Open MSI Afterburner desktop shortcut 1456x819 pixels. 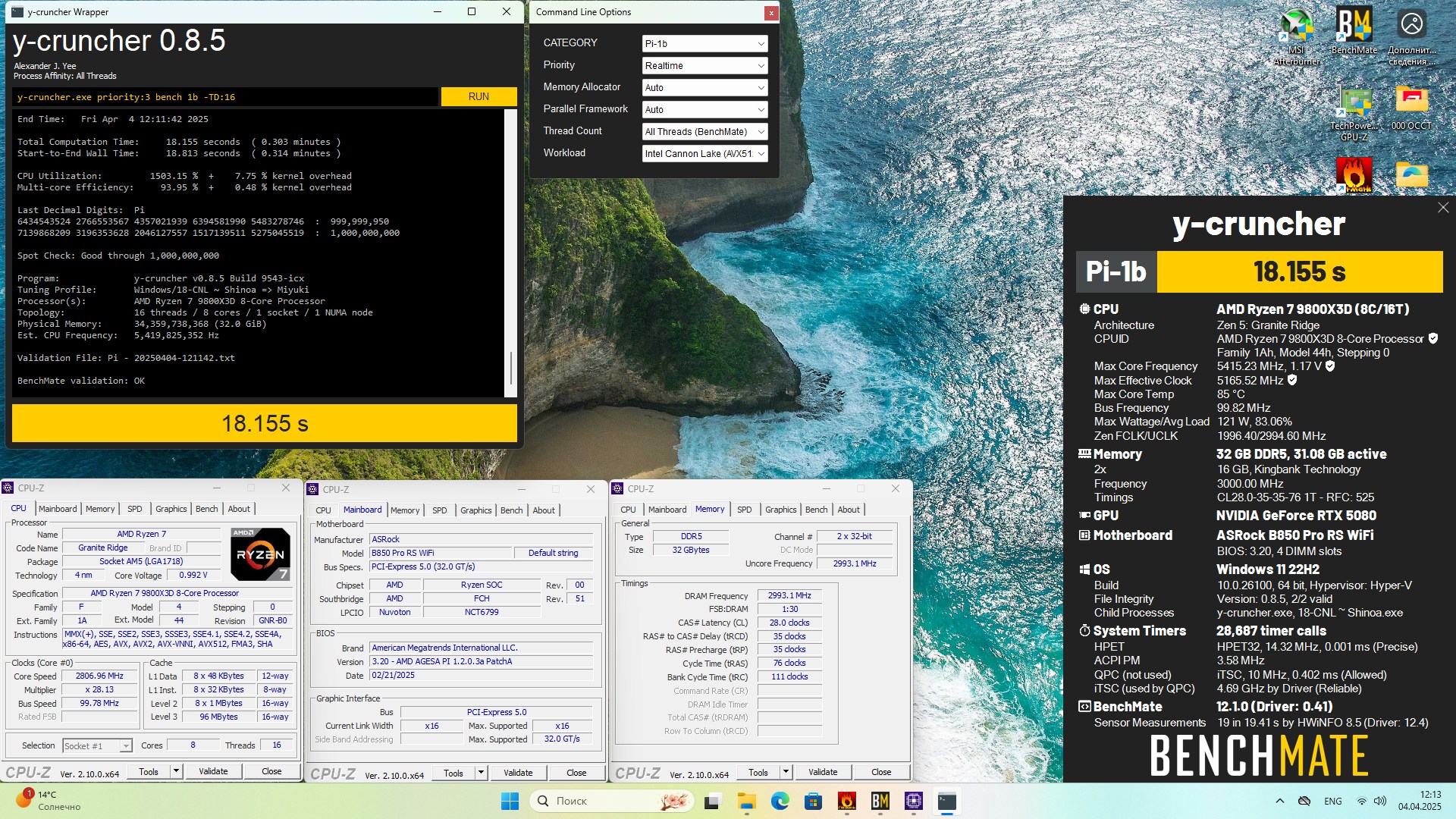(x=1297, y=36)
